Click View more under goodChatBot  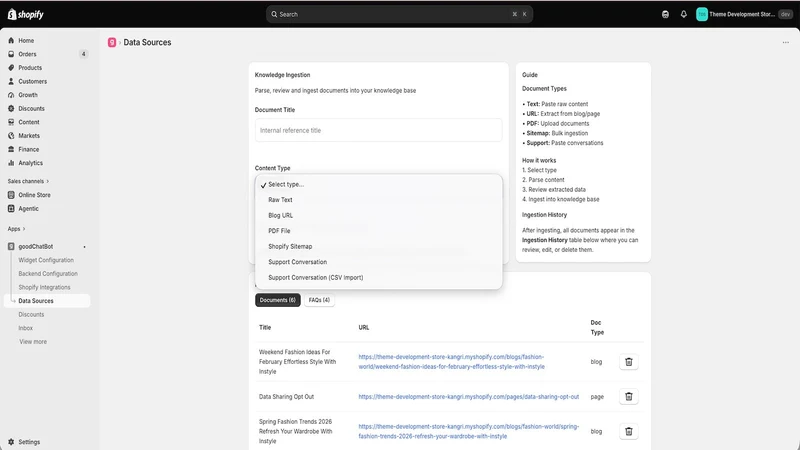tap(33, 342)
